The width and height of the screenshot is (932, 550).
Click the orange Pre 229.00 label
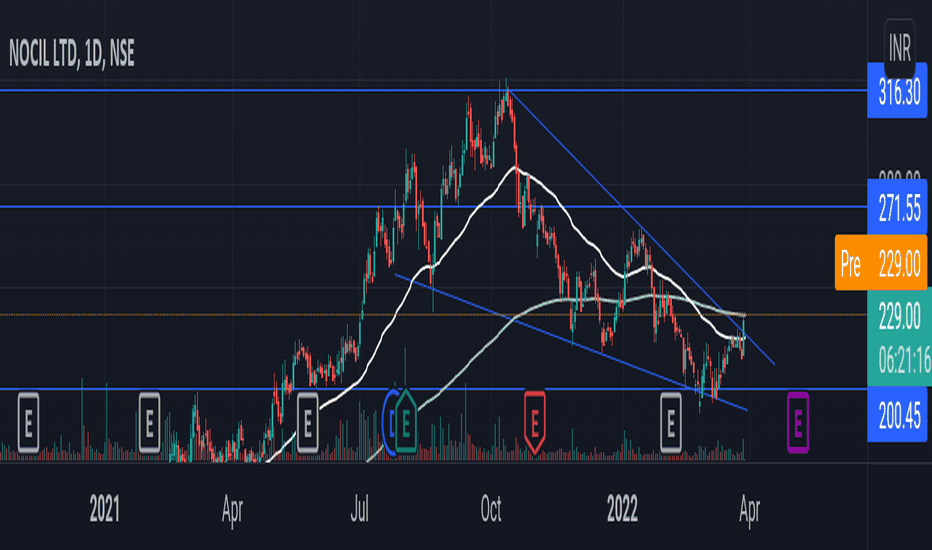[x=880, y=262]
